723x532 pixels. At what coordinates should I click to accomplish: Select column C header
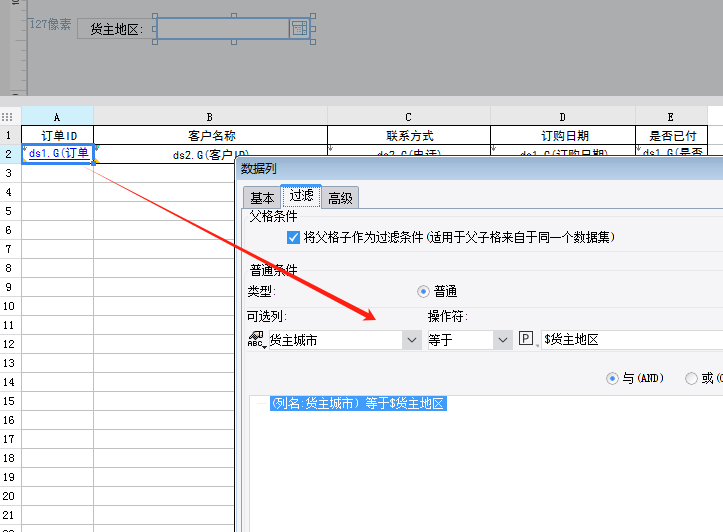pyautogui.click(x=409, y=117)
